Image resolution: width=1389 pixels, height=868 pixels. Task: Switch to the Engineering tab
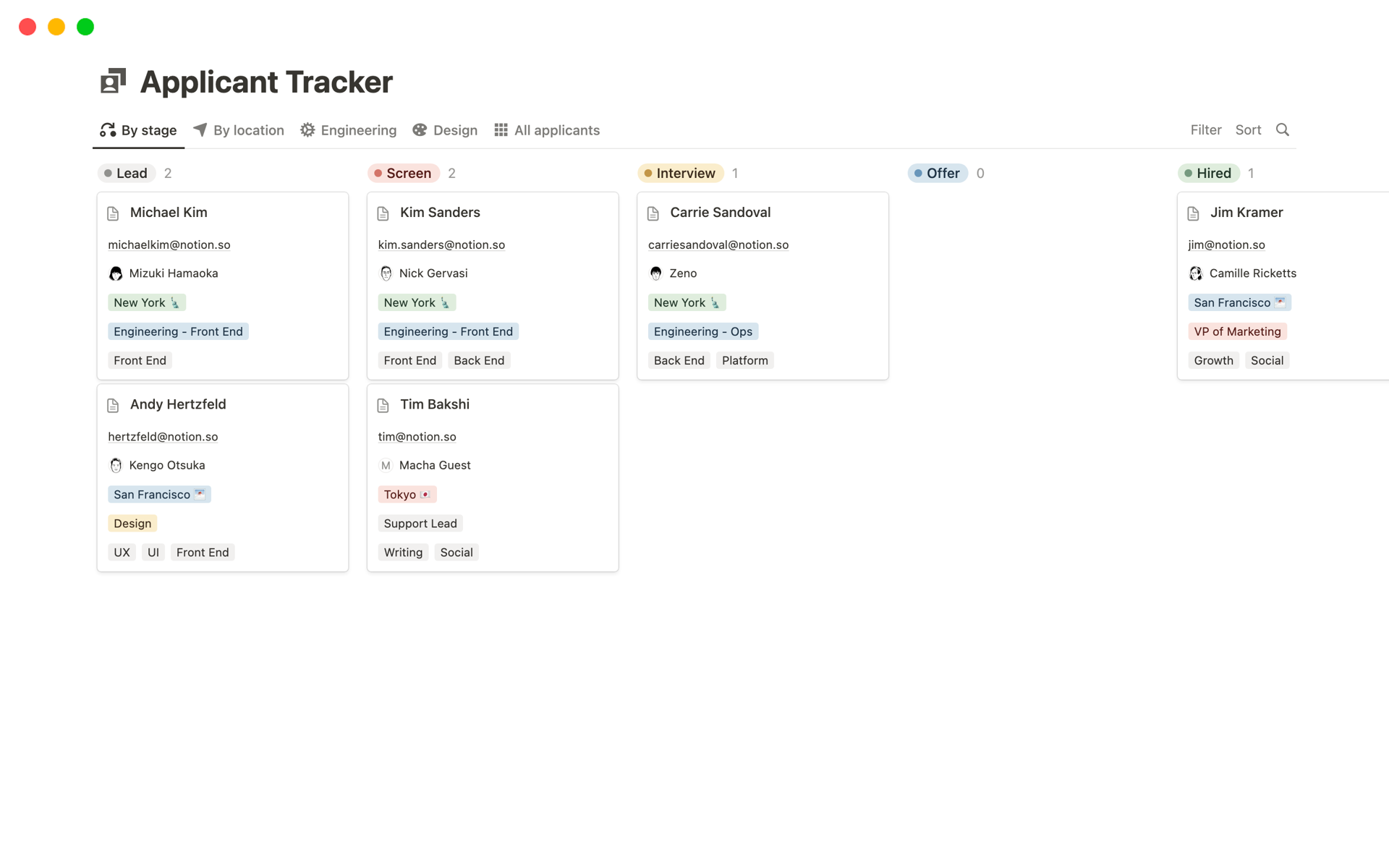(358, 130)
